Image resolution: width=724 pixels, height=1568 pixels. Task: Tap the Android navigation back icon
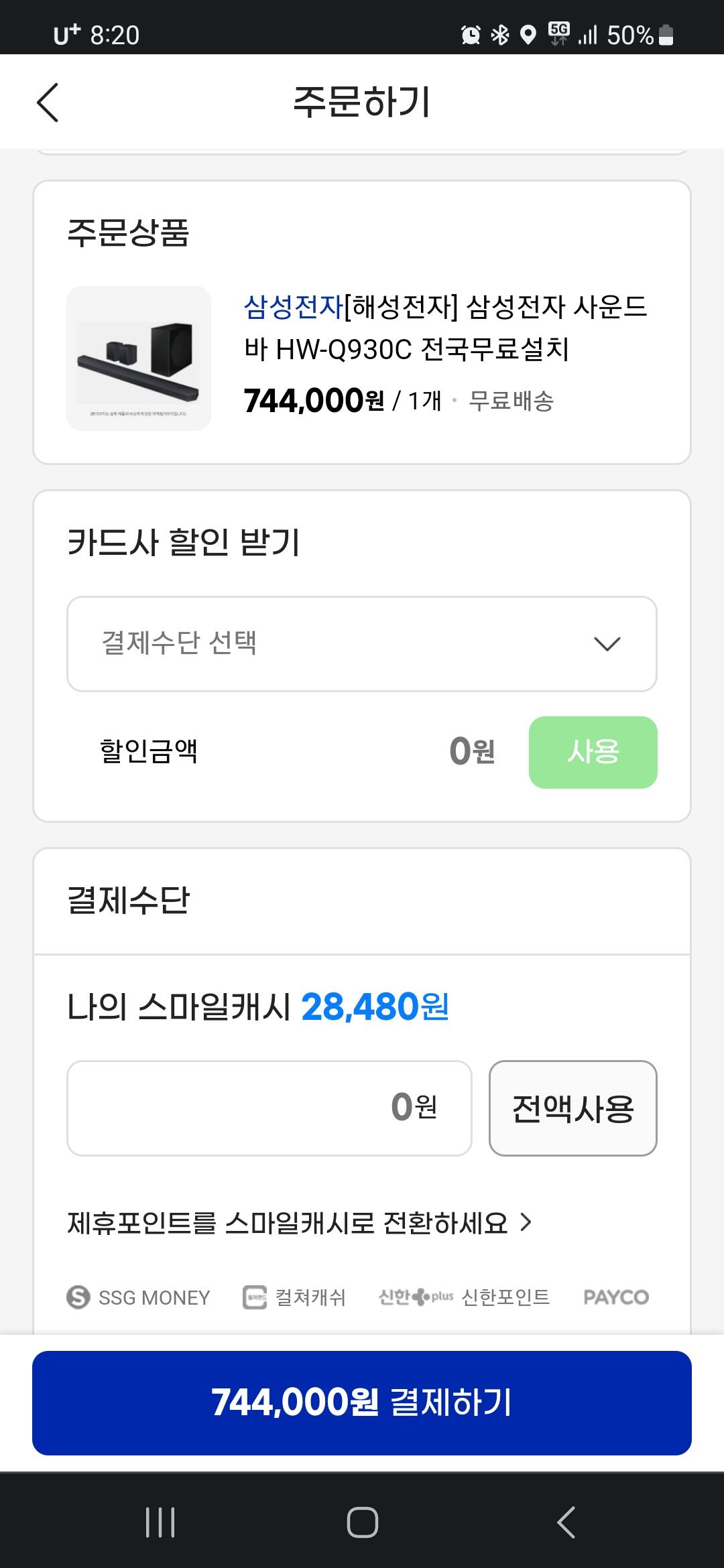pos(566,1522)
